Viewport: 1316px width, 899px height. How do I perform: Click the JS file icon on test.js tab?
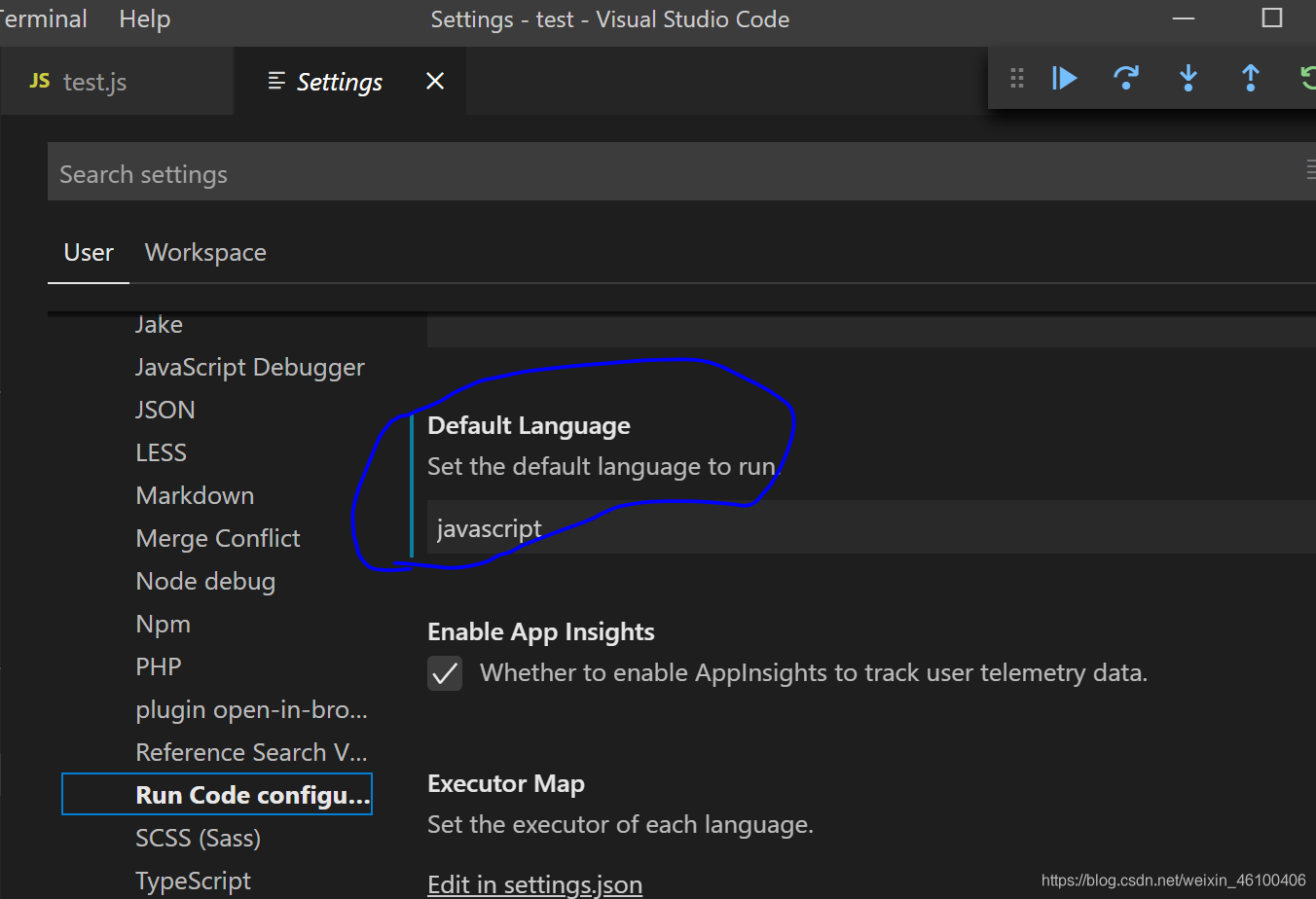click(x=40, y=81)
